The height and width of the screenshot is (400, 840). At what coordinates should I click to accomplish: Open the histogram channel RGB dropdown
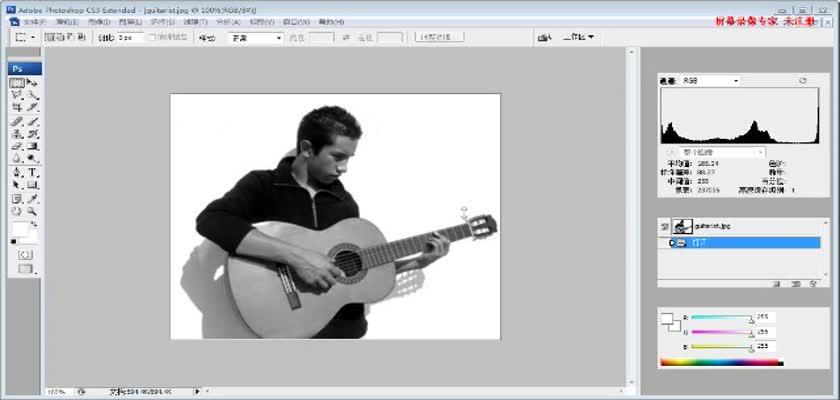710,80
